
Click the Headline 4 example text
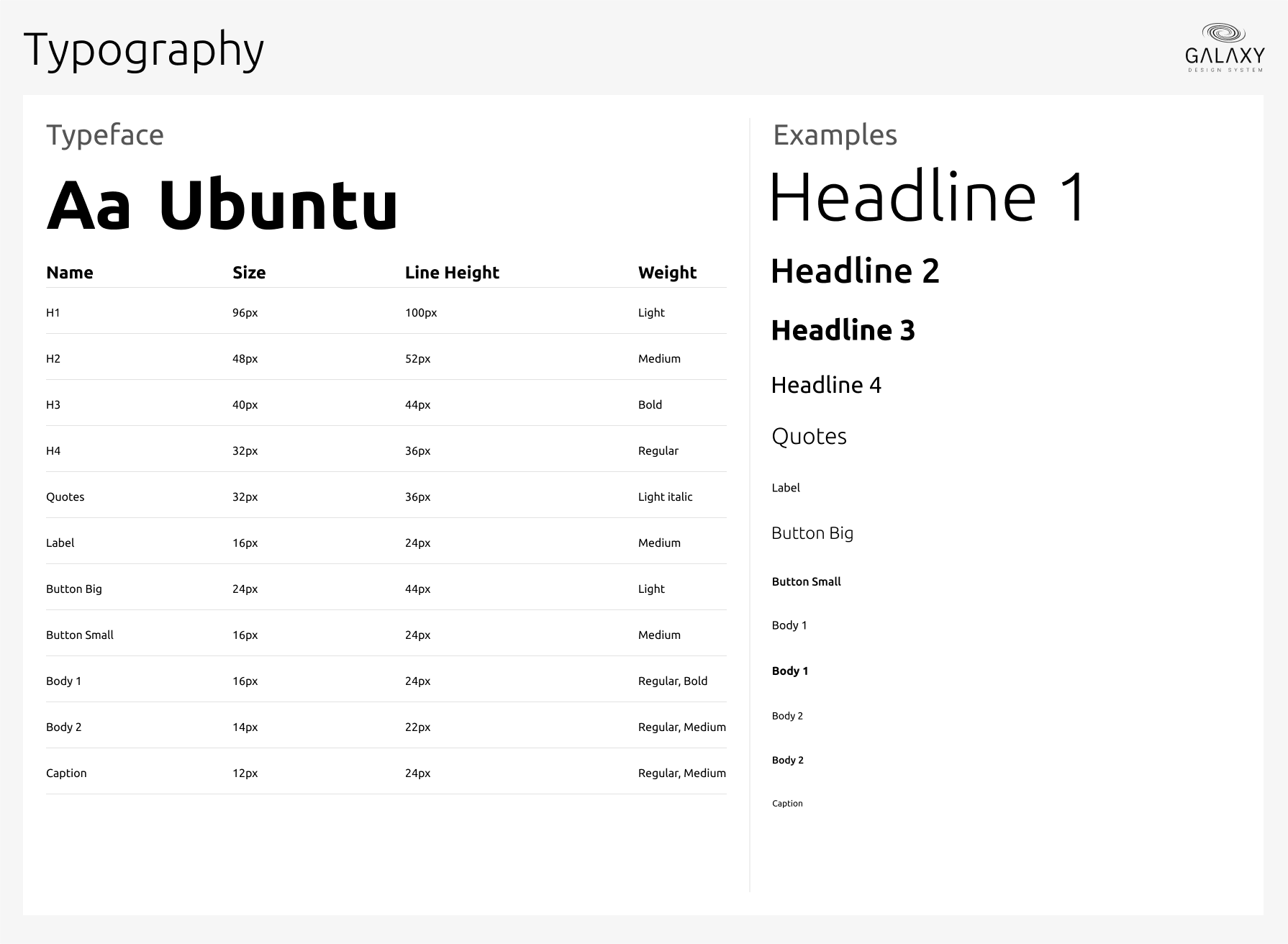(826, 385)
